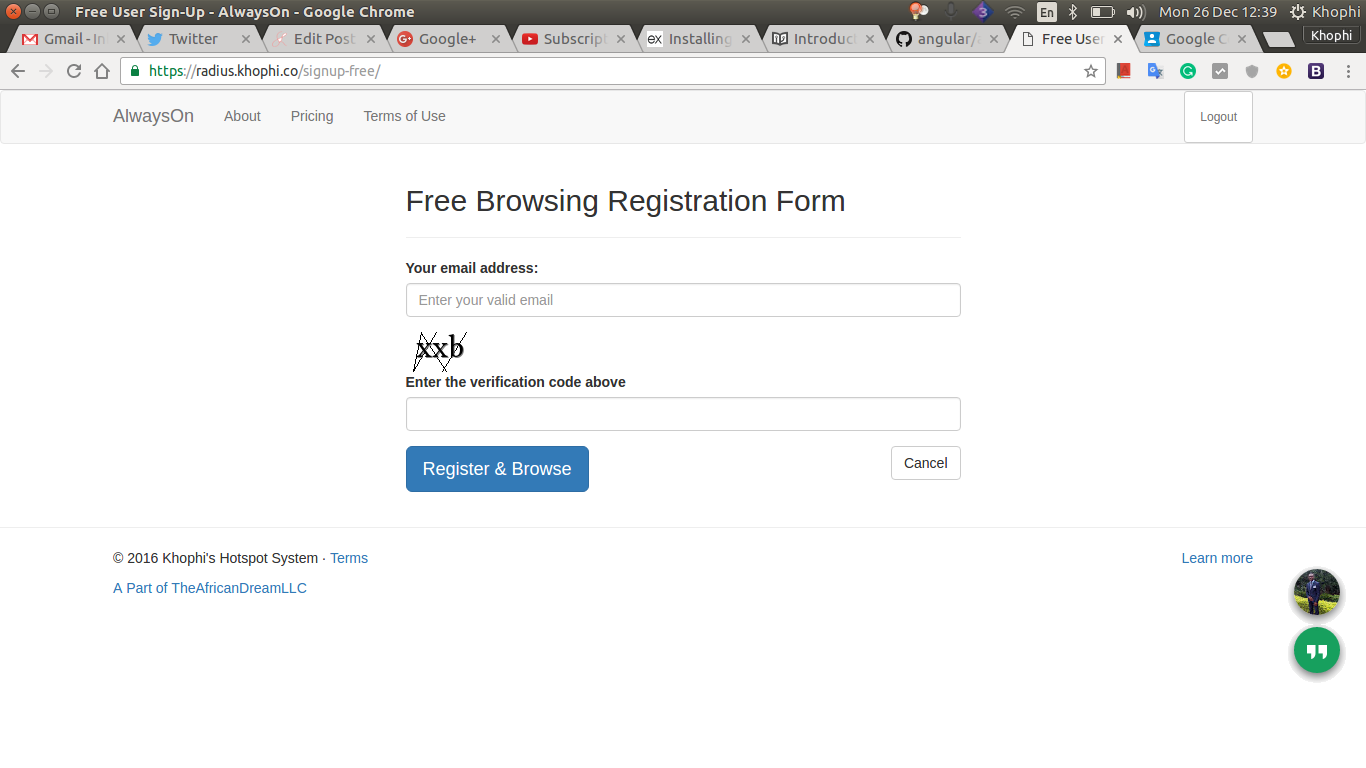Open the red dictionary extension
1366x768 pixels.
click(1124, 71)
